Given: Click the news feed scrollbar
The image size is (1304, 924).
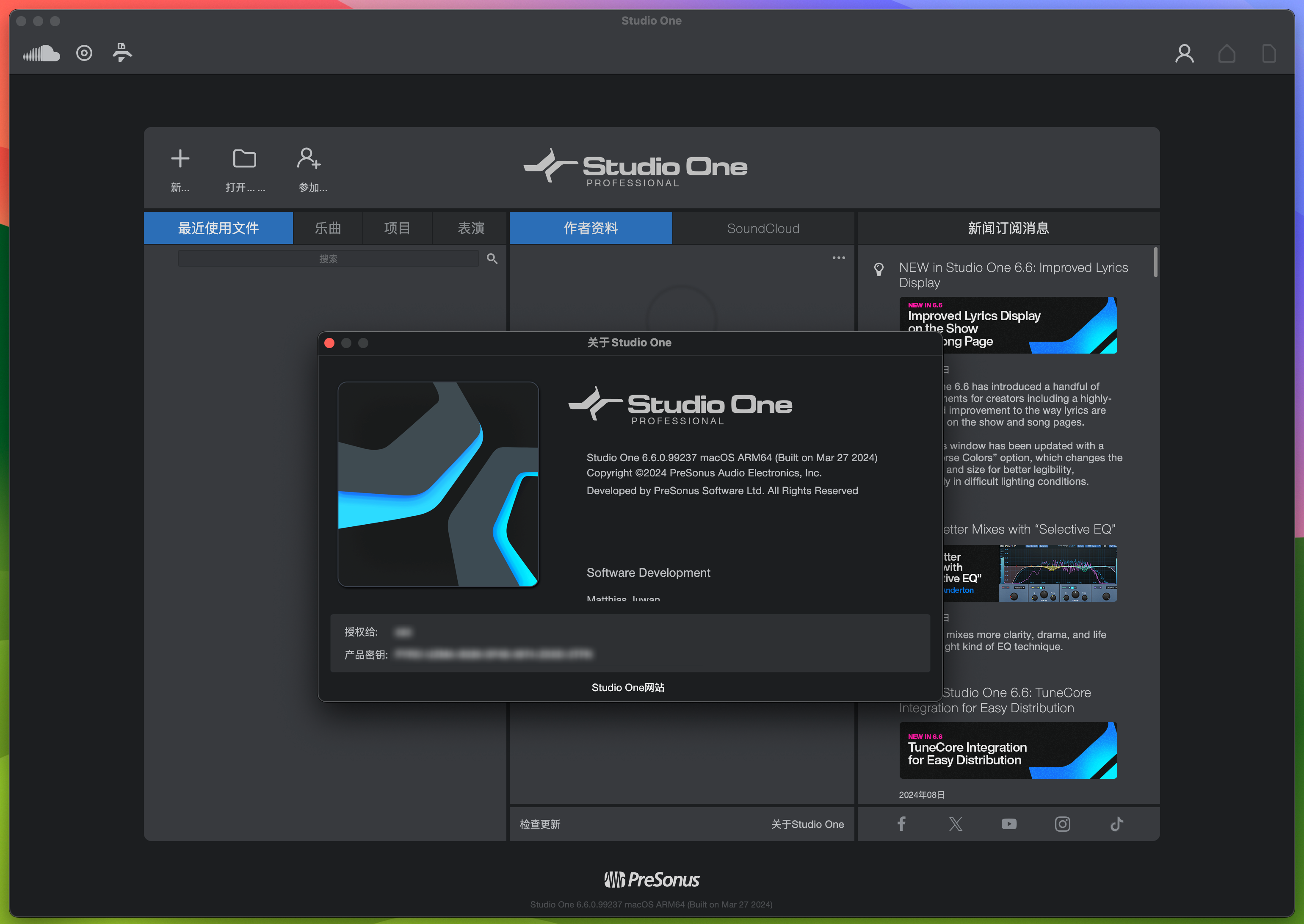Looking at the screenshot, I should (x=1155, y=262).
